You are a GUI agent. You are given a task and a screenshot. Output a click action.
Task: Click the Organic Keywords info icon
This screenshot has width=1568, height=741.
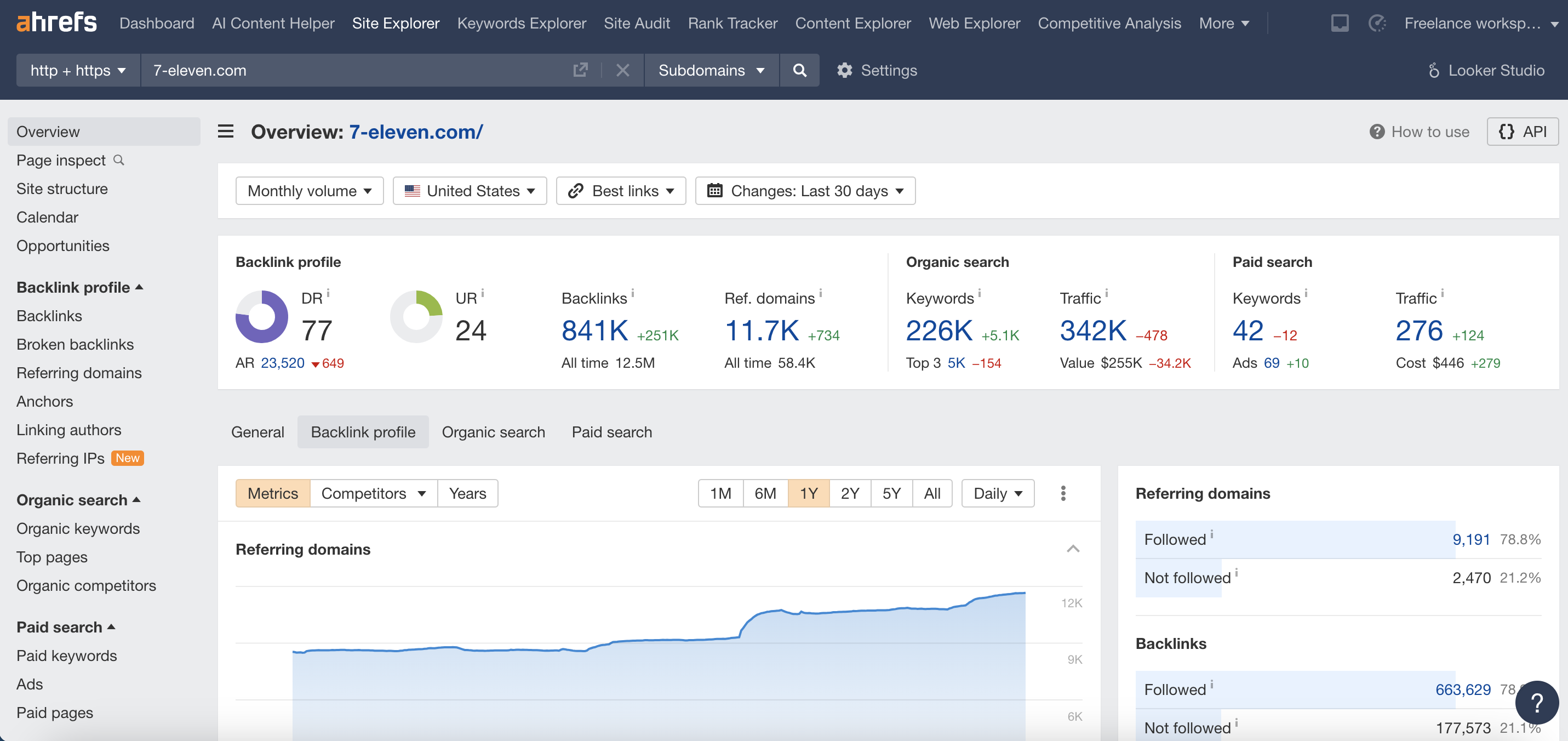[979, 293]
